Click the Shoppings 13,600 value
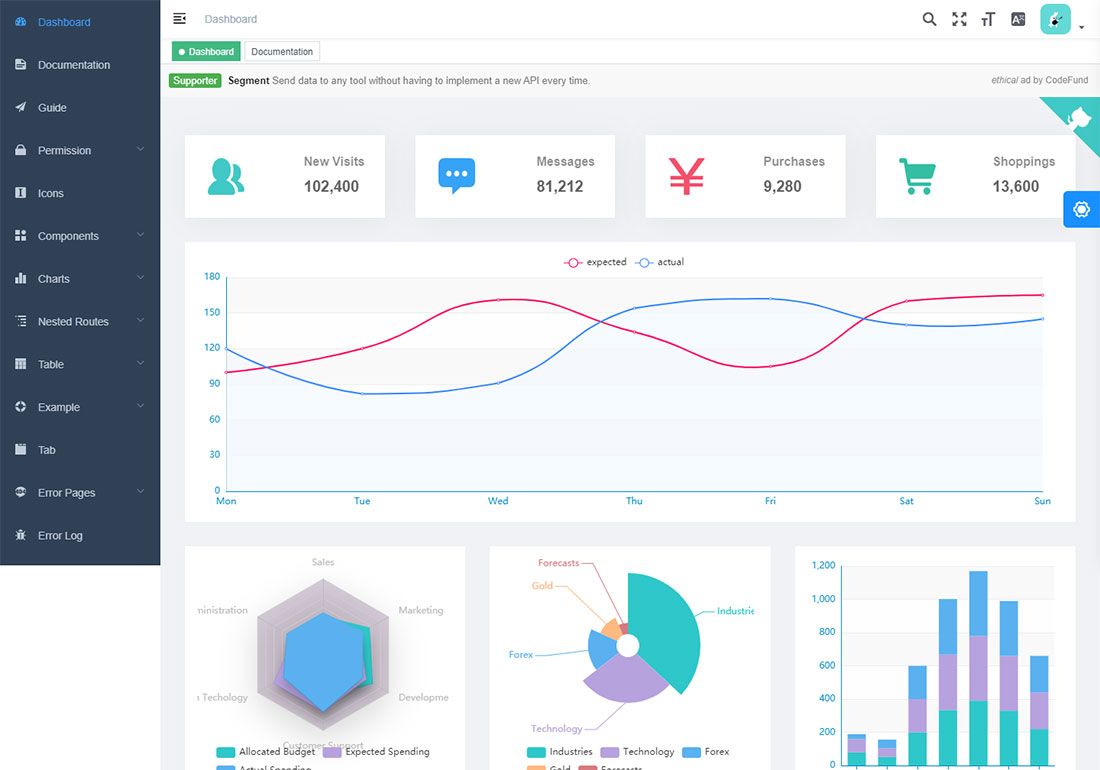The width and height of the screenshot is (1100, 770). click(x=1015, y=187)
